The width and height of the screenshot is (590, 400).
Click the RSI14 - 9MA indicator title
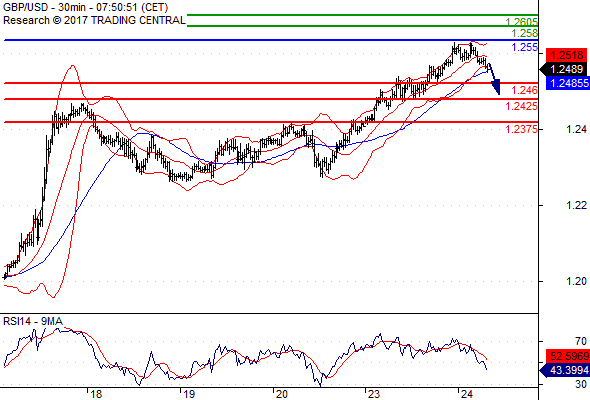(33, 321)
